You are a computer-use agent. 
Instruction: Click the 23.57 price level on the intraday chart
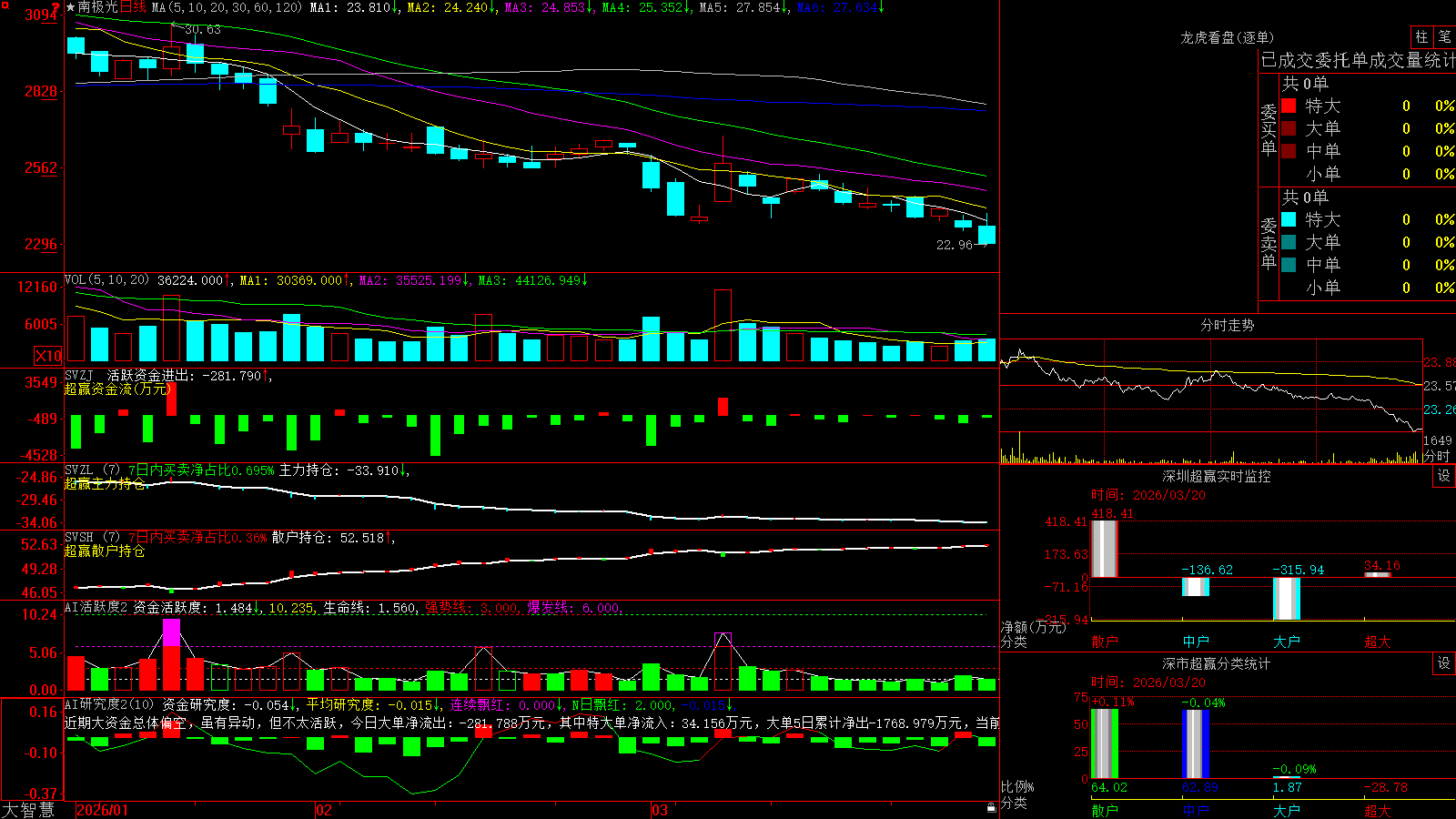click(1439, 386)
